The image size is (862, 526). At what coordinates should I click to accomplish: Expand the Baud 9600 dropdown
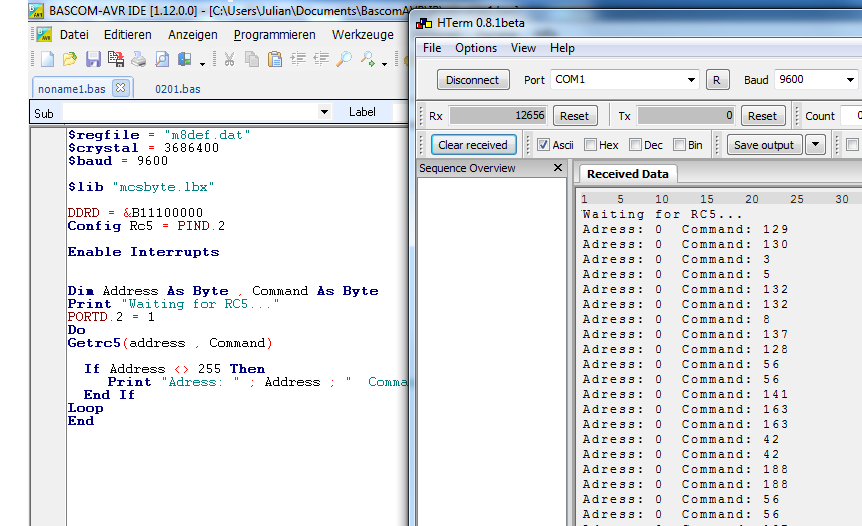[850, 80]
